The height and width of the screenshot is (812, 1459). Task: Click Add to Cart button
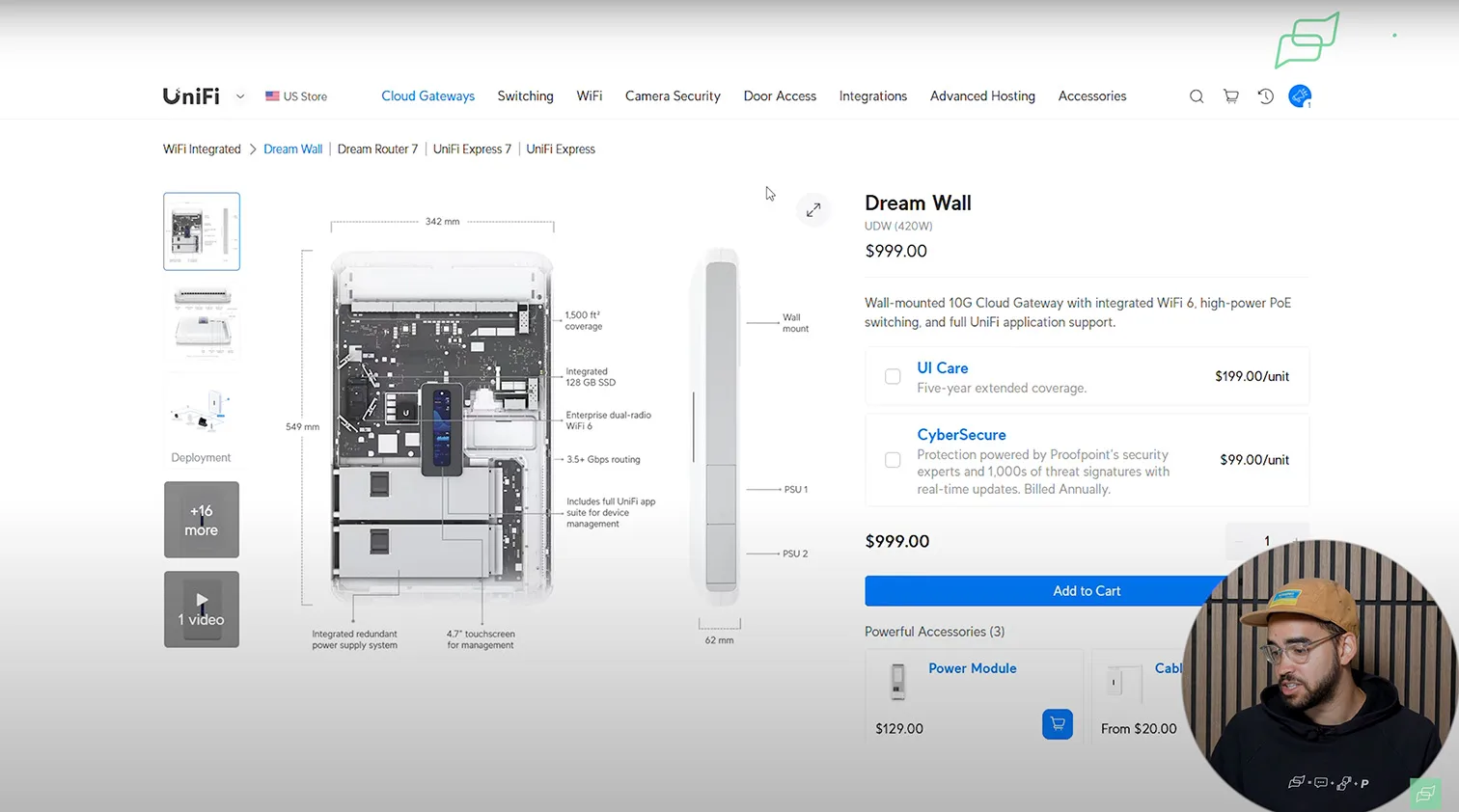(1087, 591)
